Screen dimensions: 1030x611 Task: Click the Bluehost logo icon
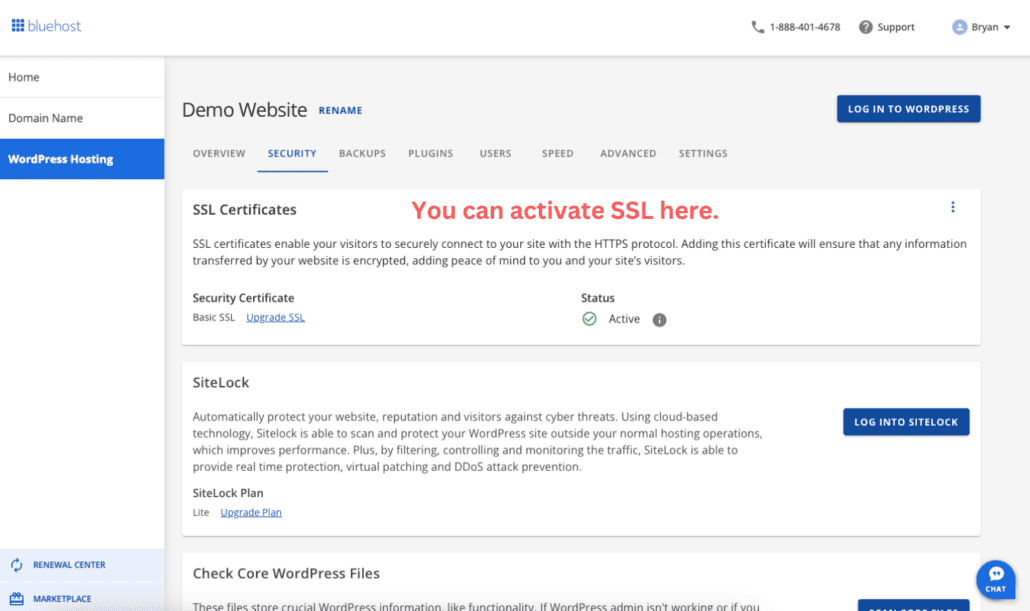(x=17, y=26)
